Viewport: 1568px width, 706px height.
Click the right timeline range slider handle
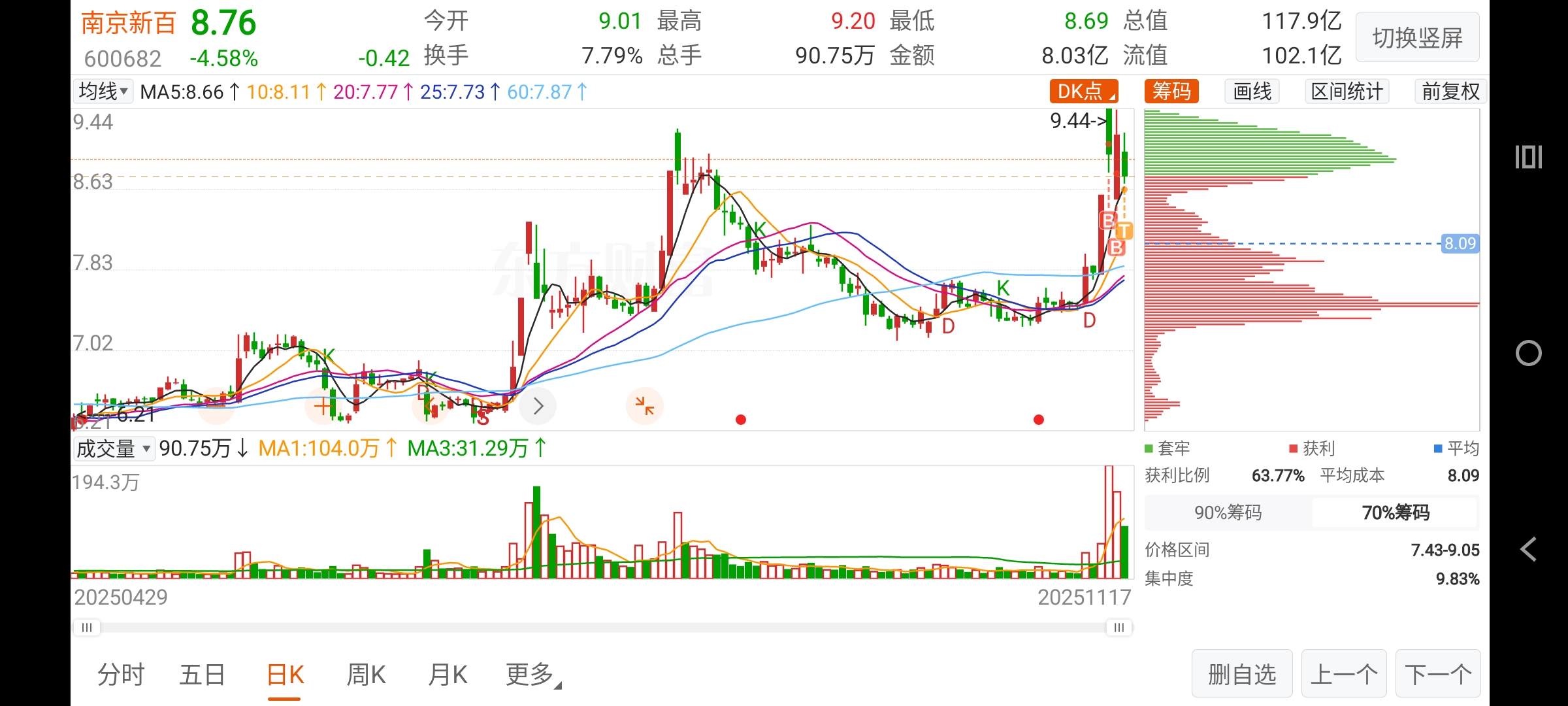tap(1119, 628)
